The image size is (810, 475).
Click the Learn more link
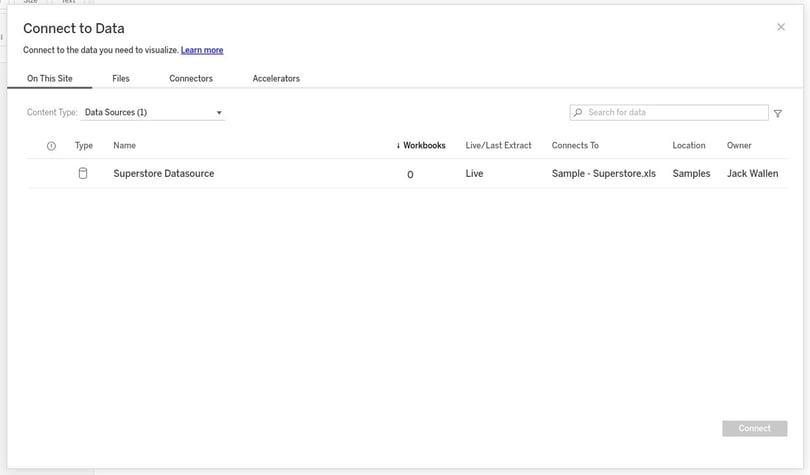tap(202, 50)
